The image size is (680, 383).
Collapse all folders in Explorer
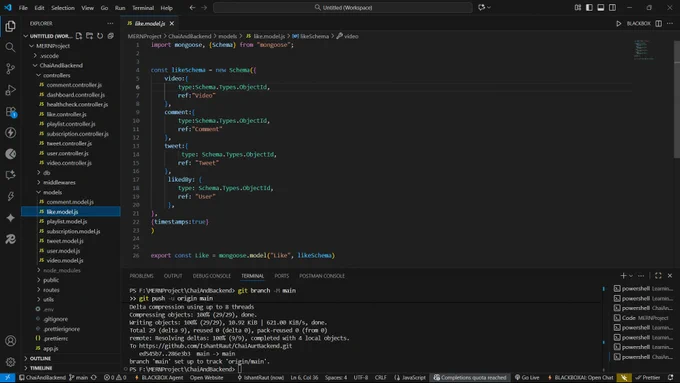pos(111,36)
